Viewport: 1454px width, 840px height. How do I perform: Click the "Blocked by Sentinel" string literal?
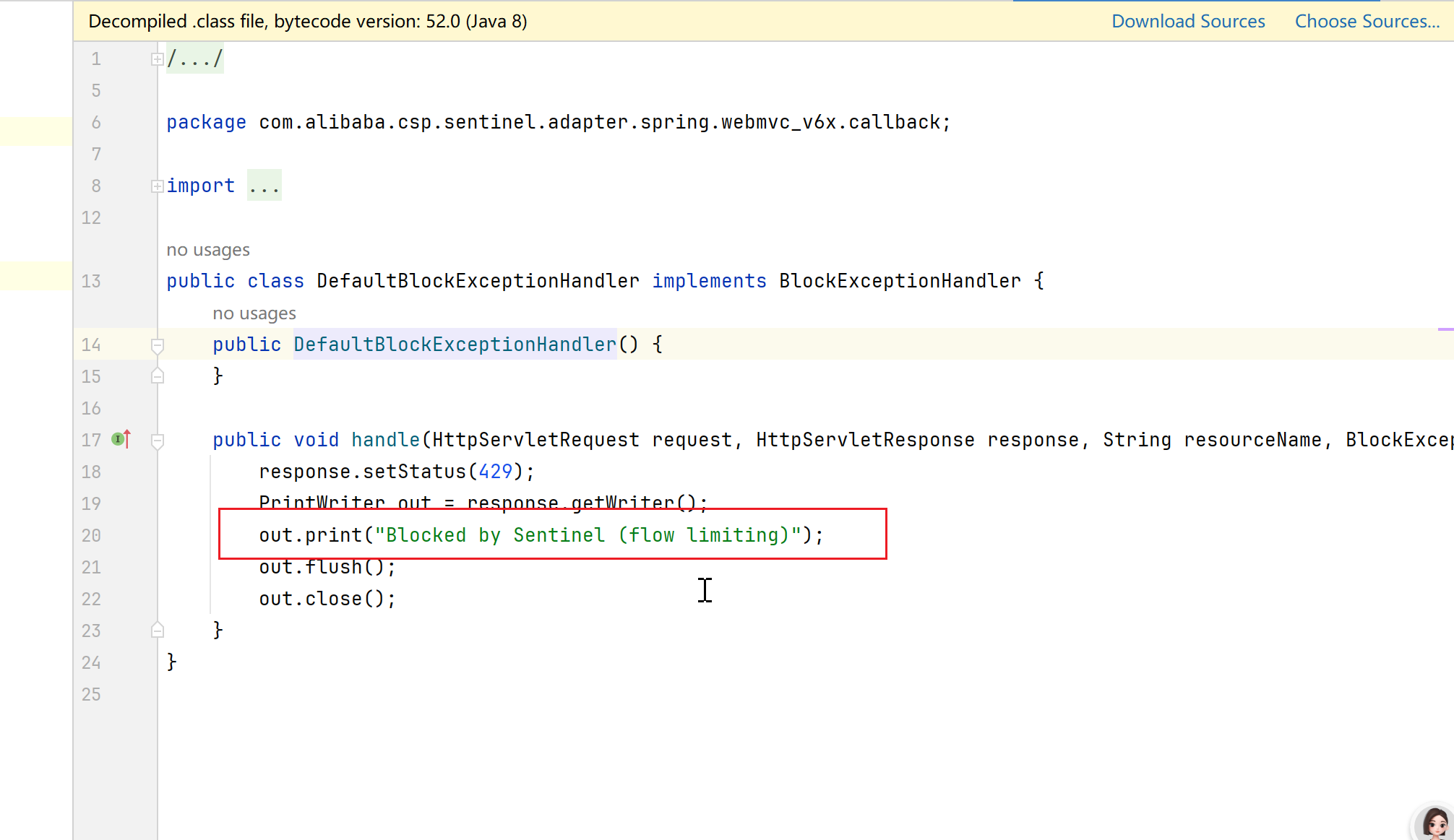[x=588, y=535]
